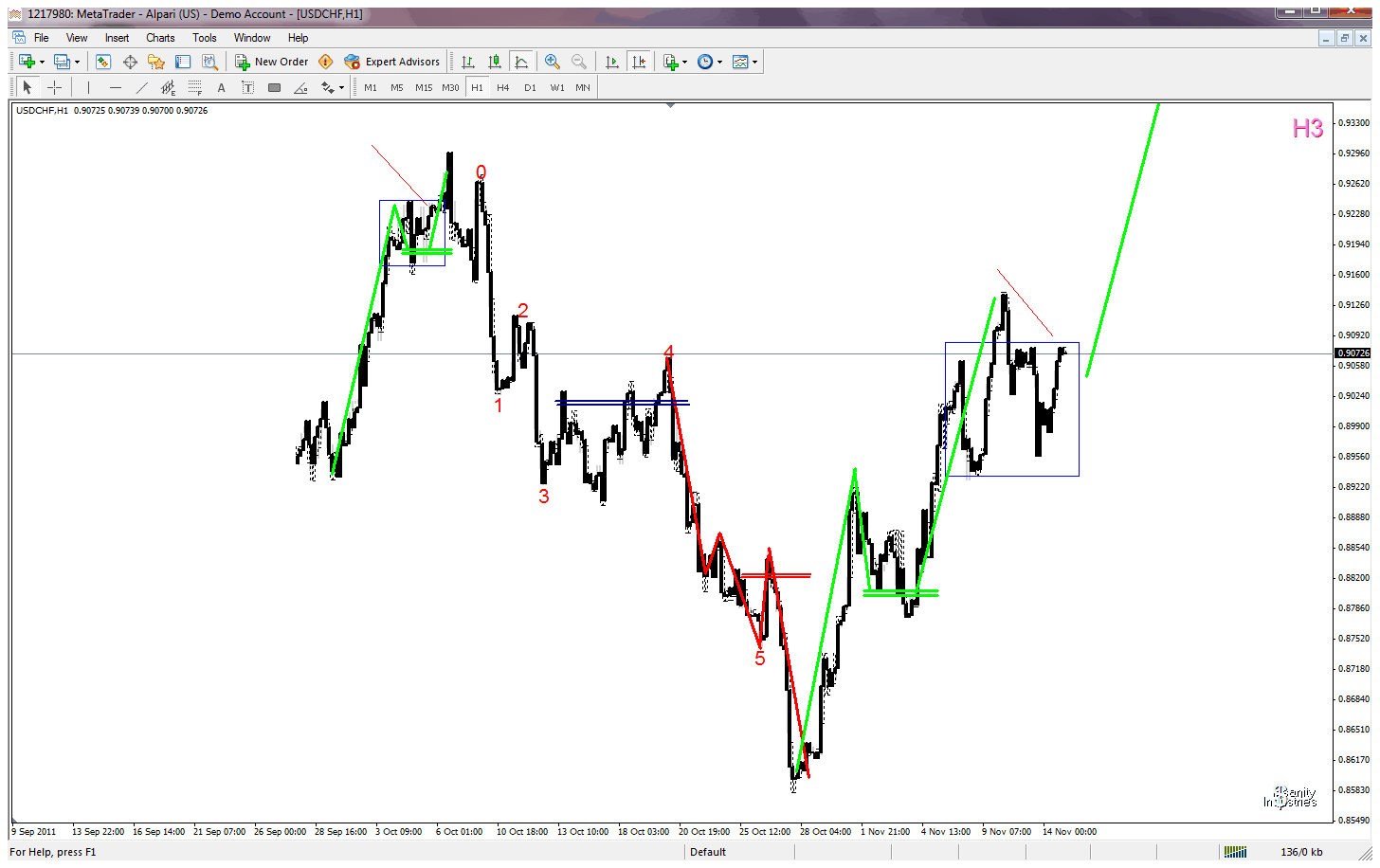Select the Vertical Line drawing tool
This screenshot has height=868, width=1380.
[x=88, y=87]
